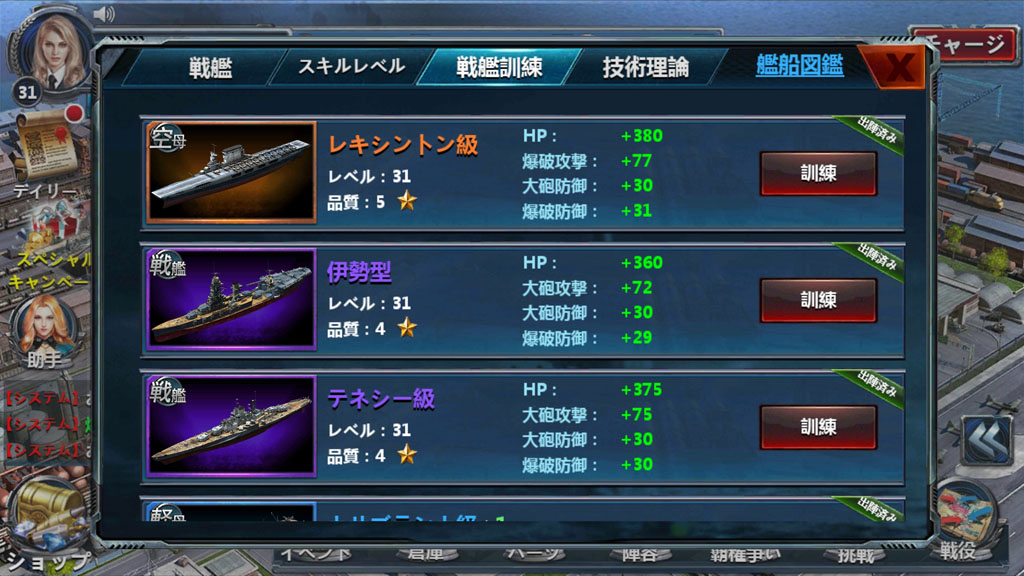Switch to the 技術理論 tab
The height and width of the screenshot is (576, 1024).
point(645,67)
